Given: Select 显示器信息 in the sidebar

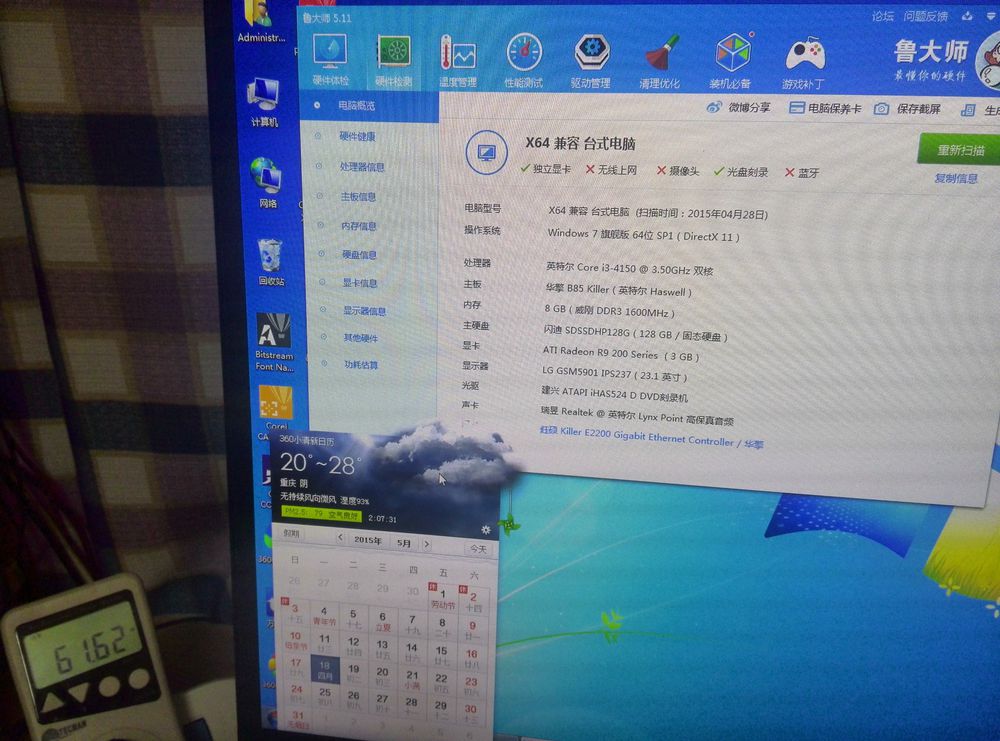Looking at the screenshot, I should point(364,311).
